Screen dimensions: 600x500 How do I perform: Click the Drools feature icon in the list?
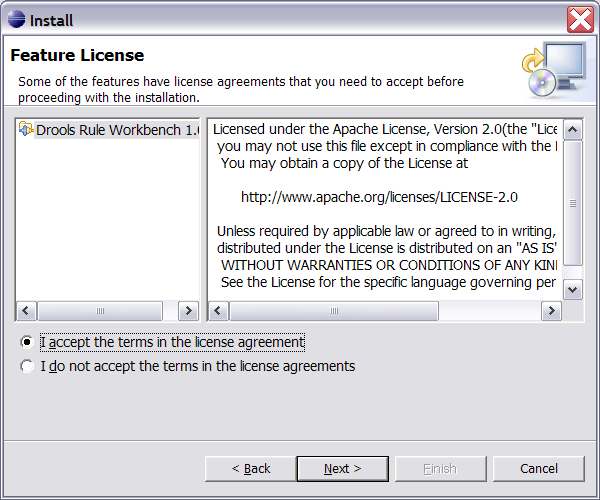(x=26, y=130)
